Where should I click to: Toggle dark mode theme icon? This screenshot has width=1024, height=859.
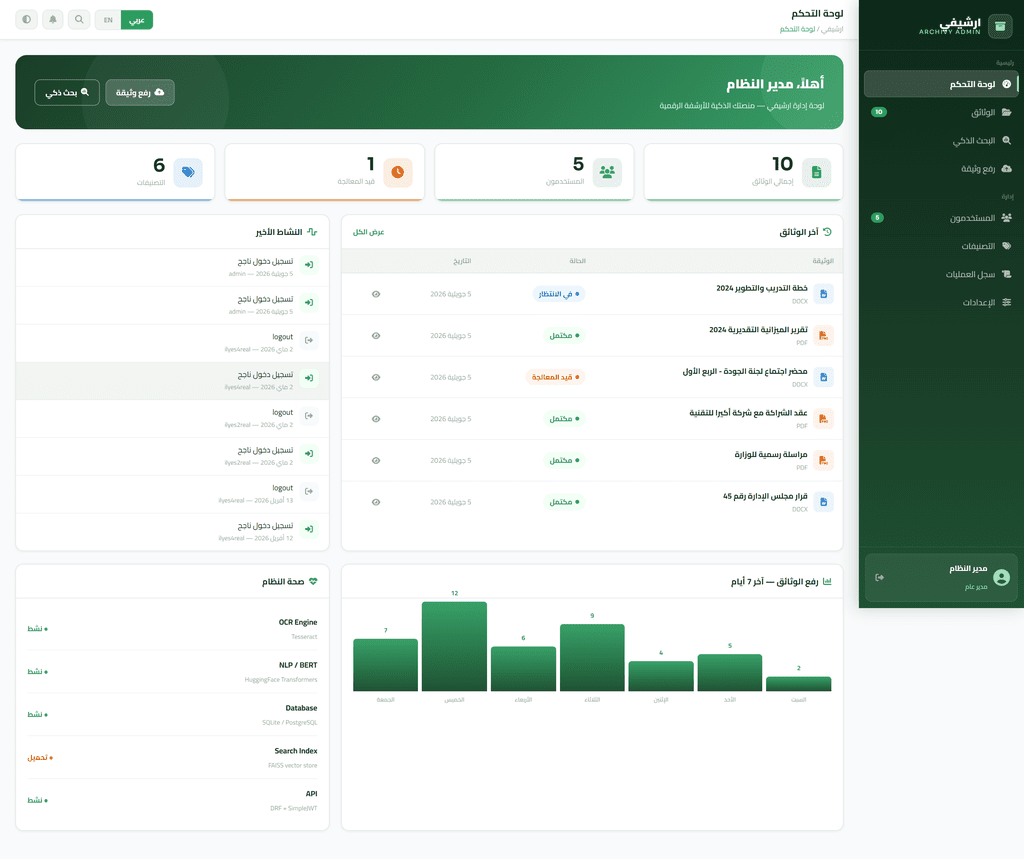tap(26, 20)
